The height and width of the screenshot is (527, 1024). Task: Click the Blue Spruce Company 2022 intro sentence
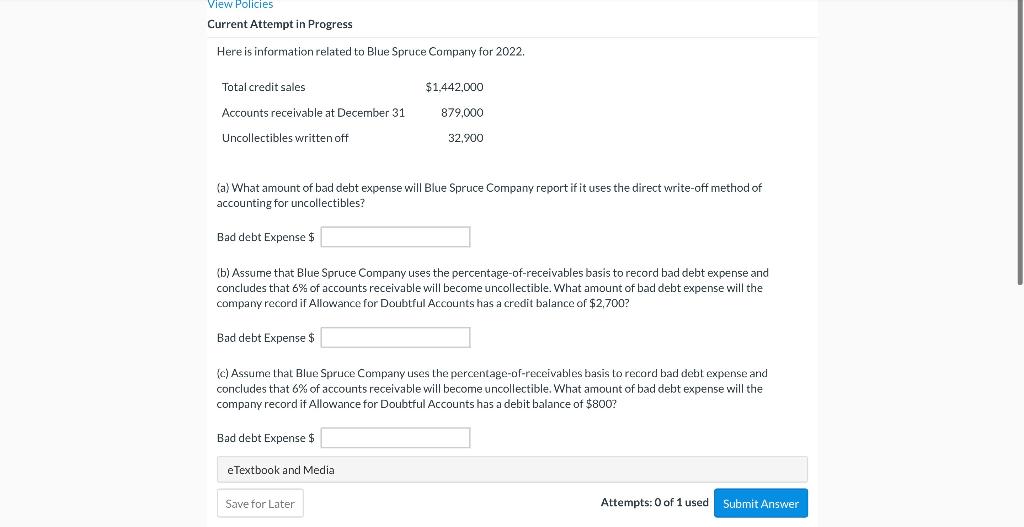pos(370,51)
